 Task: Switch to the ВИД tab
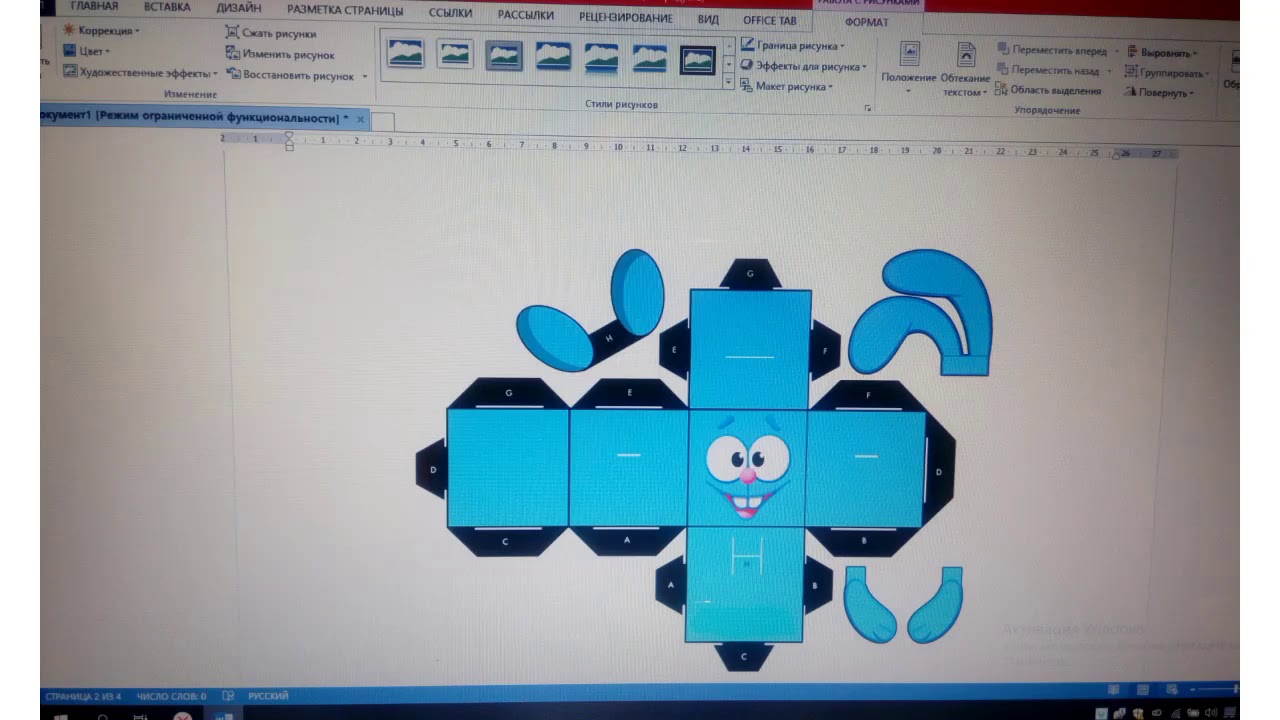708,19
